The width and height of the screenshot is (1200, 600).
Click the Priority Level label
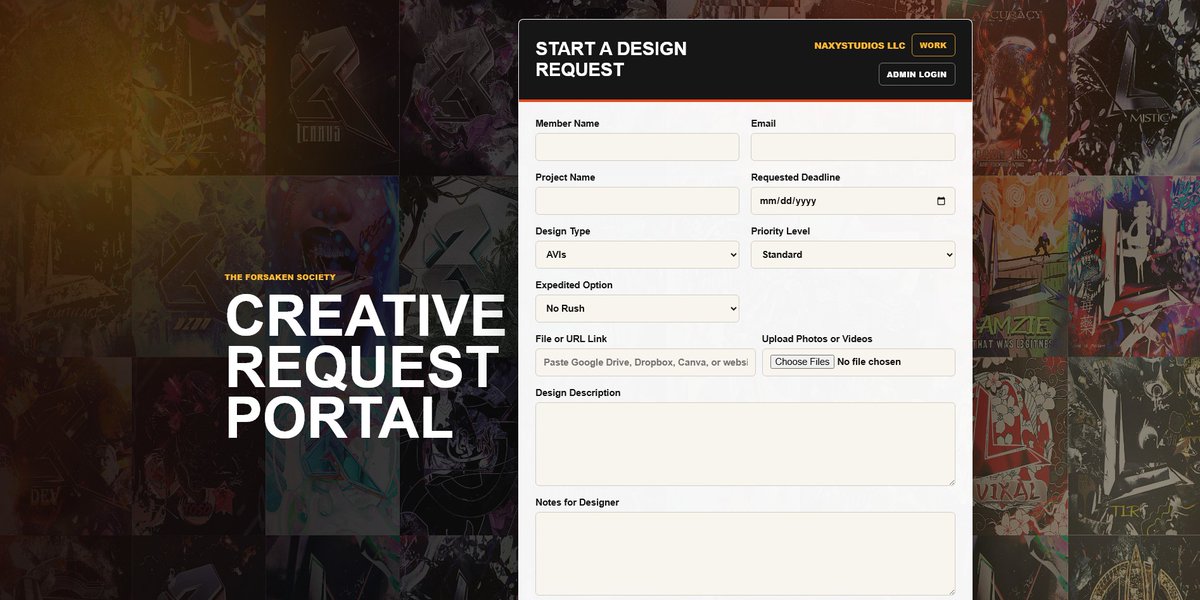[780, 231]
